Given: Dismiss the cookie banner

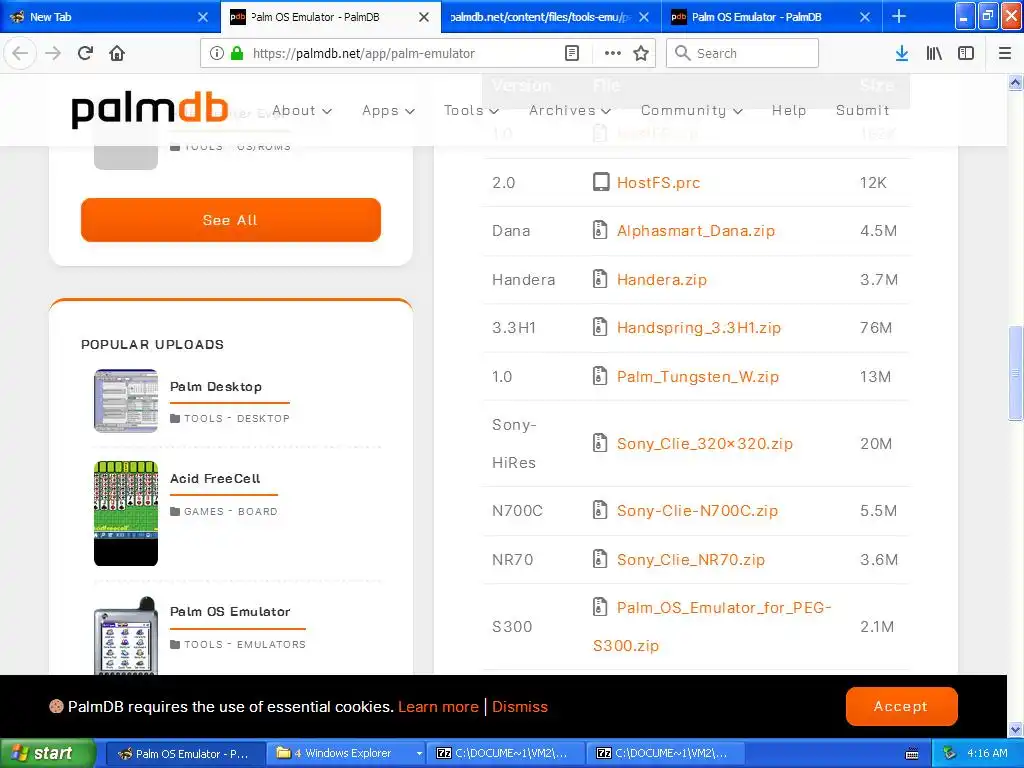Looking at the screenshot, I should click(520, 707).
